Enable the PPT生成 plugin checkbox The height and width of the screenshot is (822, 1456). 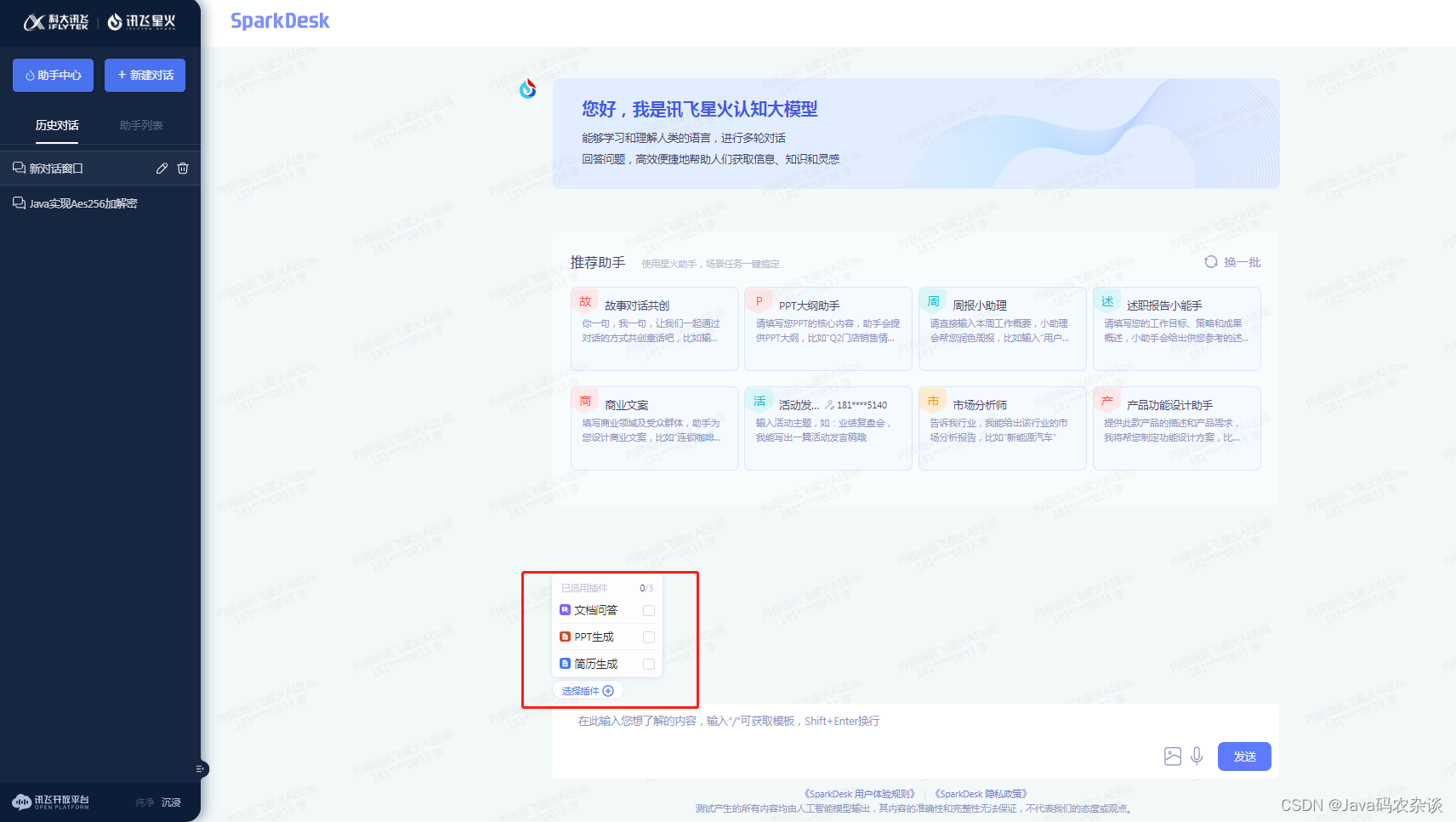(649, 636)
